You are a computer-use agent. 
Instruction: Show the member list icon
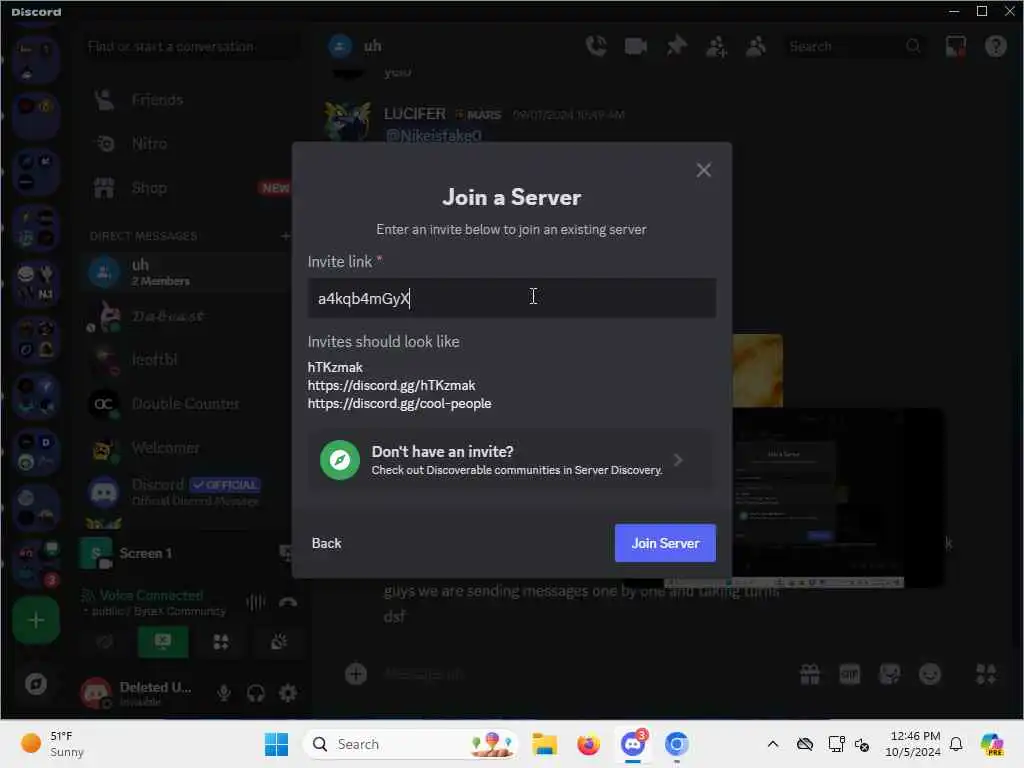tap(756, 46)
